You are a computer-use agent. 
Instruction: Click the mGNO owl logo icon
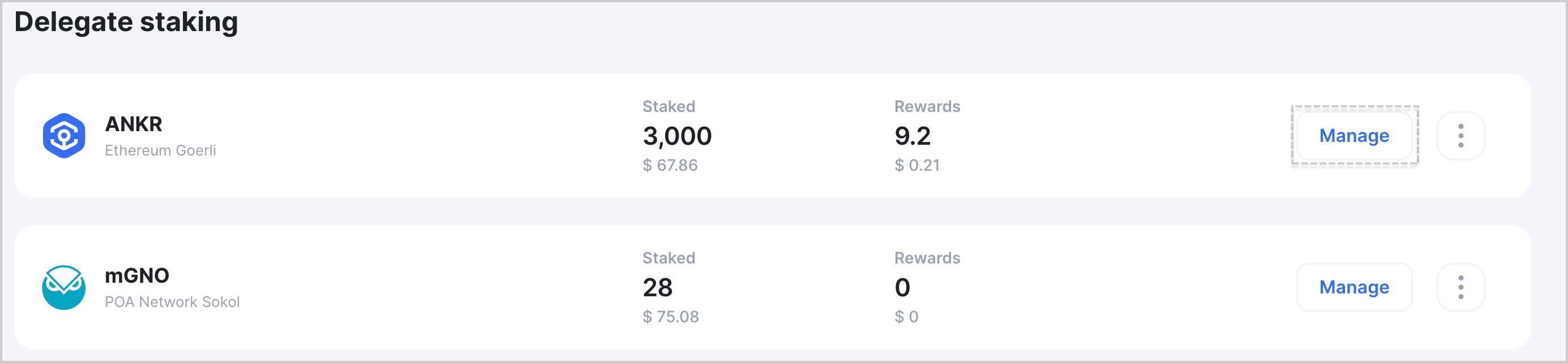pos(63,287)
